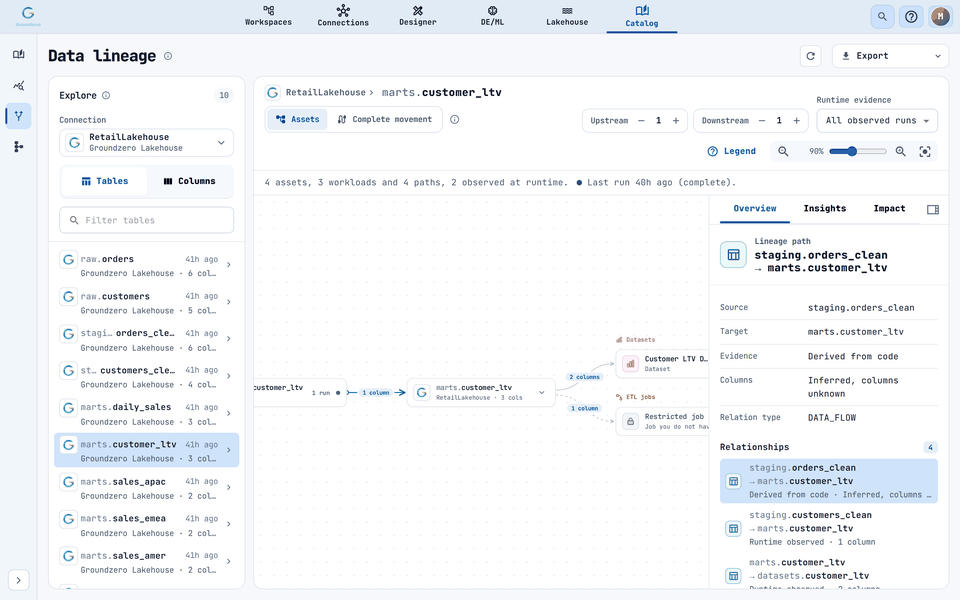The width and height of the screenshot is (960, 600).
Task: Open the user avatar menu
Action: 940,17
